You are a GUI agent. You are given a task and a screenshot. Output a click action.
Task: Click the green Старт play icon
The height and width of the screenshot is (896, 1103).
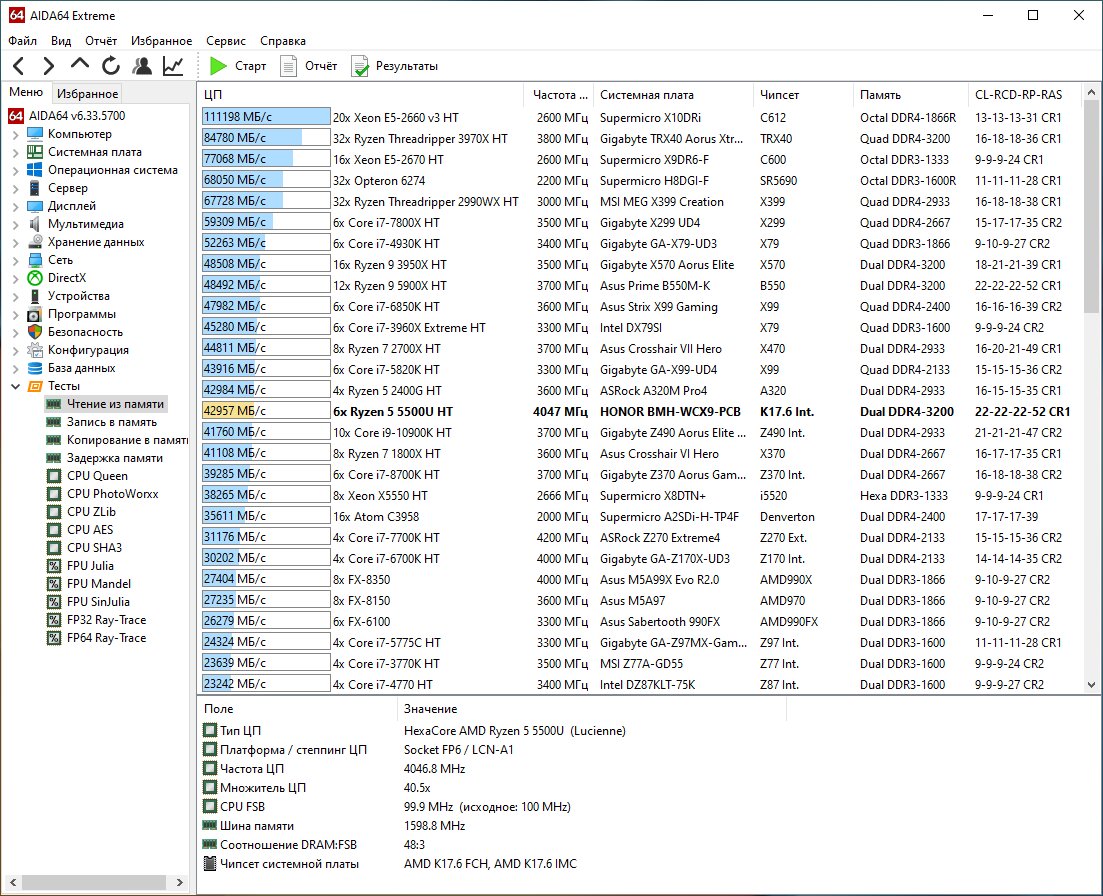[219, 66]
